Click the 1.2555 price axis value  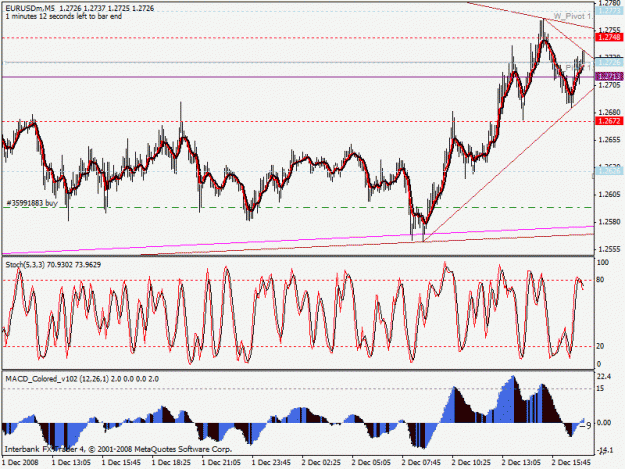click(609, 249)
